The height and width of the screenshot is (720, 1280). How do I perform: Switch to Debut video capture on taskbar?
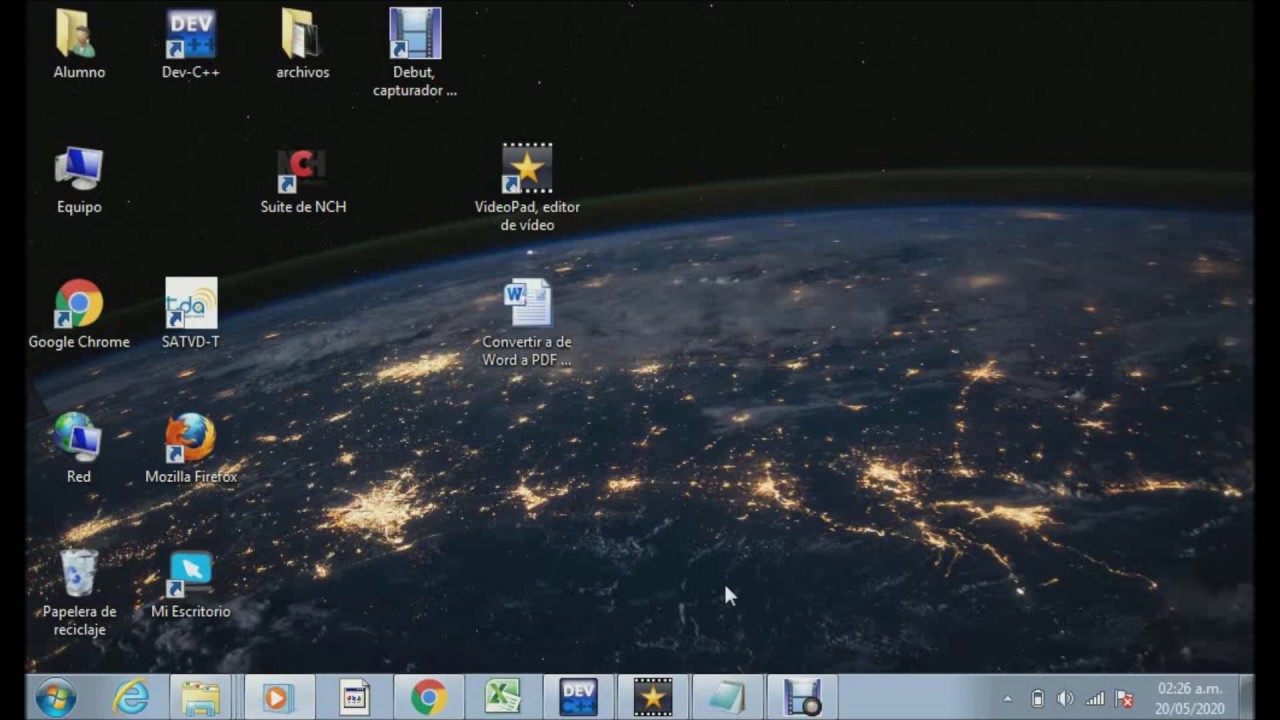(802, 697)
